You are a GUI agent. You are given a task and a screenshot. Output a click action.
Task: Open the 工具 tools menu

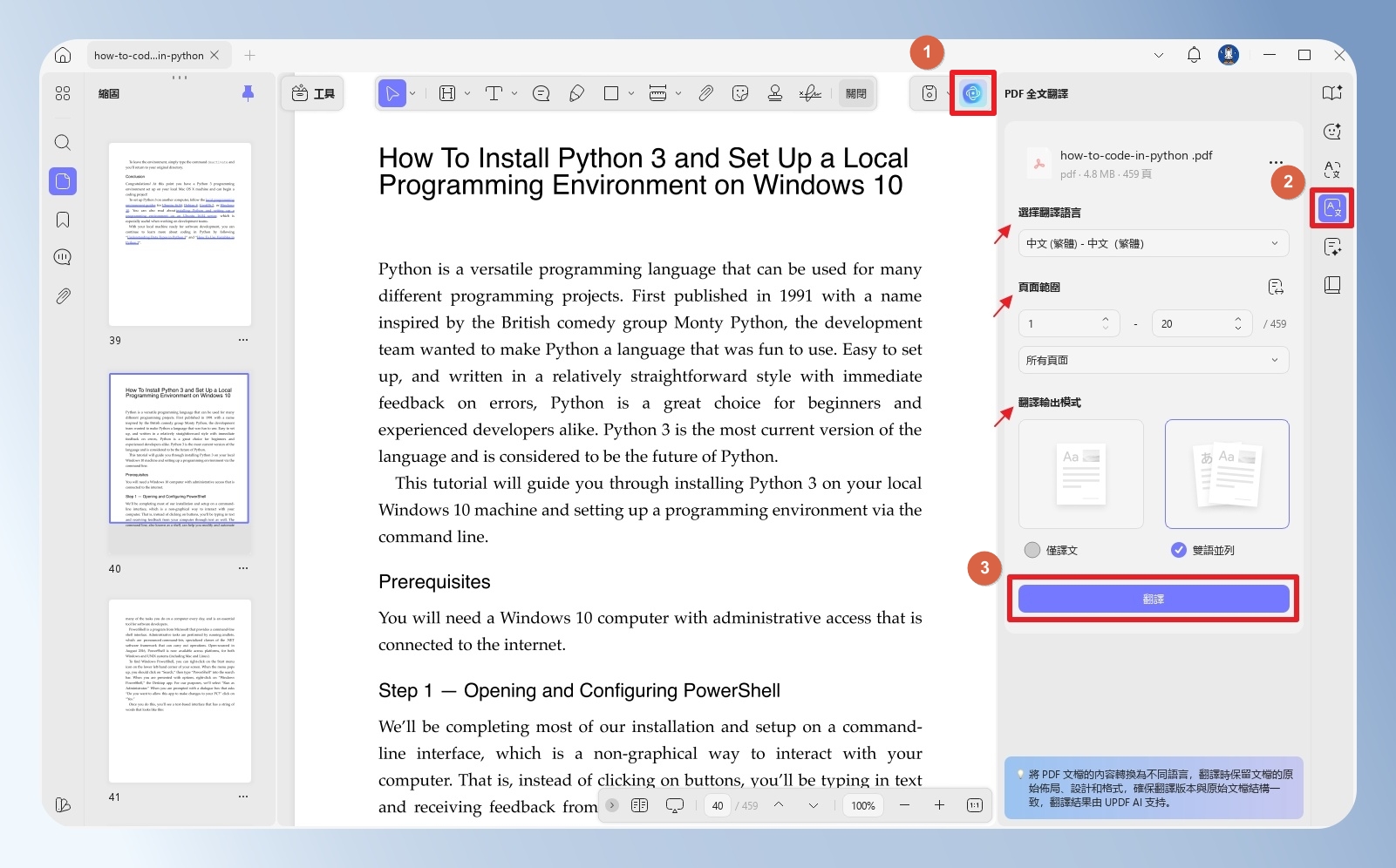point(313,93)
